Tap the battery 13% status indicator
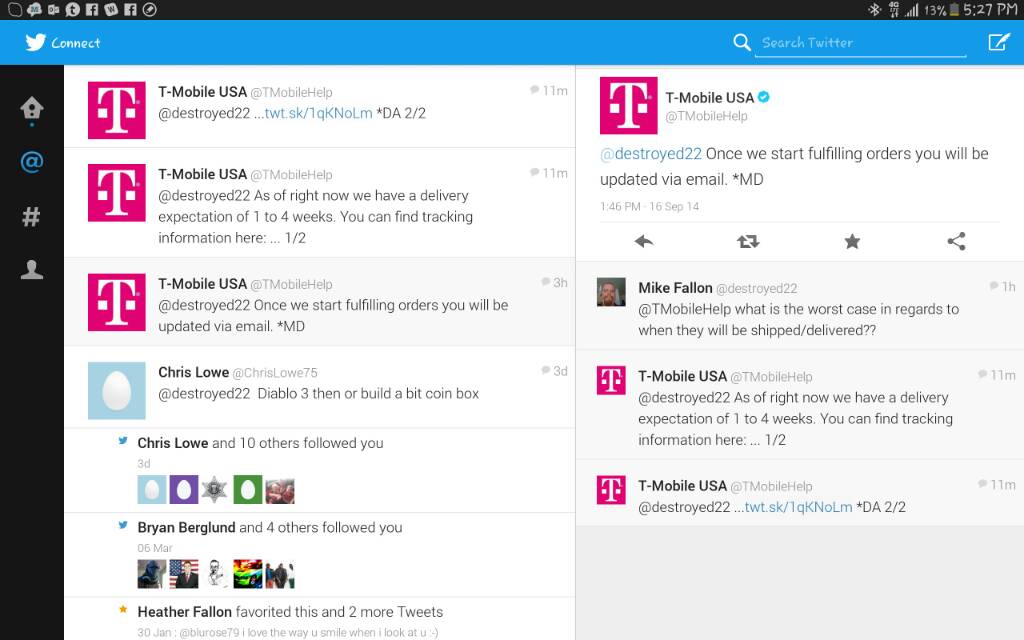 941,10
